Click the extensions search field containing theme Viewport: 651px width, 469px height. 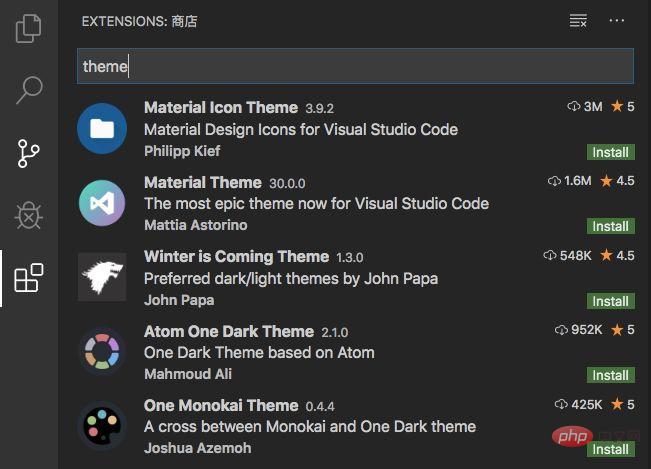coord(355,67)
